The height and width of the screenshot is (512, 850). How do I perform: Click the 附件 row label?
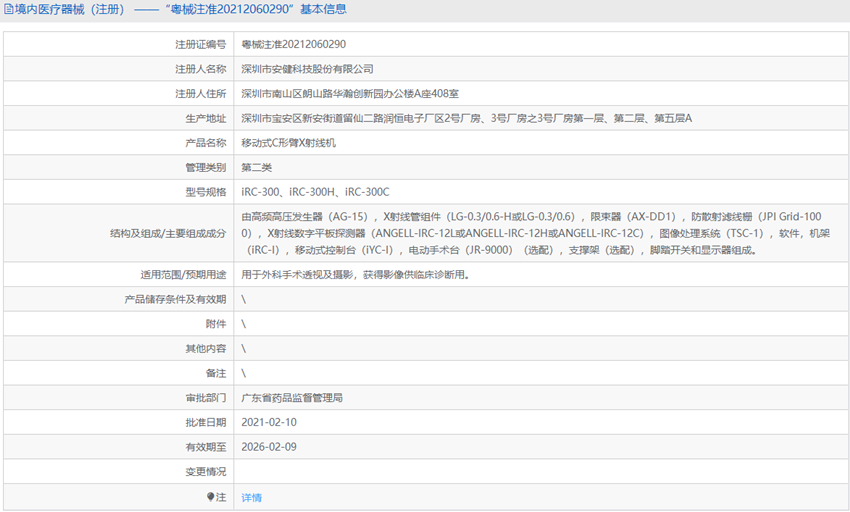(216, 324)
